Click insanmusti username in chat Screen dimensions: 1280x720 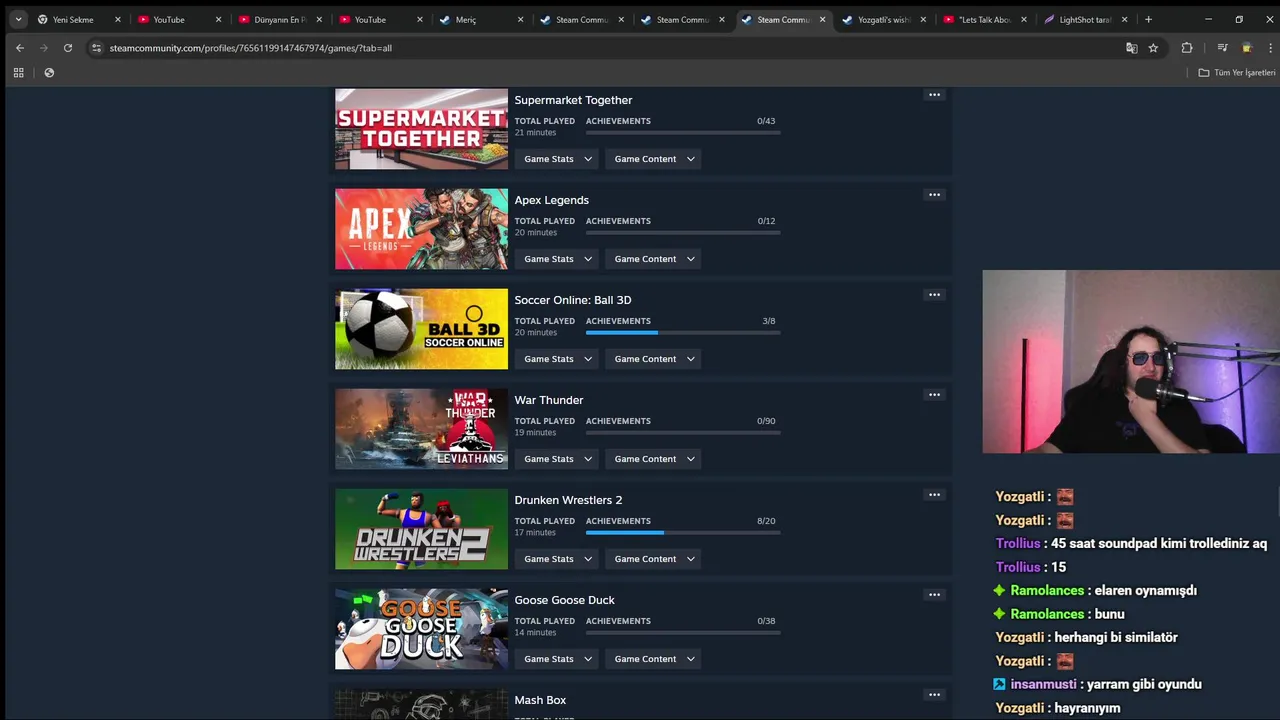(1042, 684)
